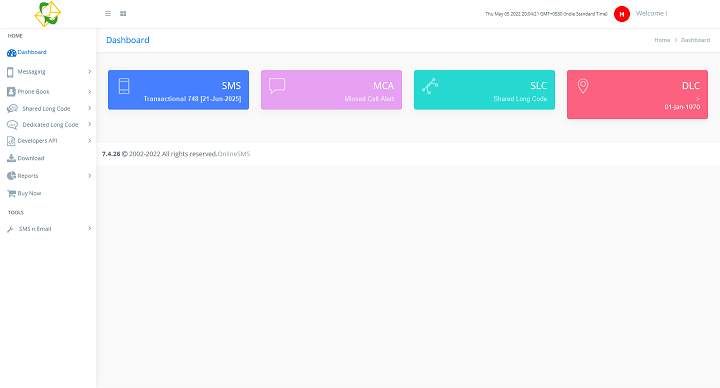Click the Messaging phone icon
The width and height of the screenshot is (720, 388).
10,72
